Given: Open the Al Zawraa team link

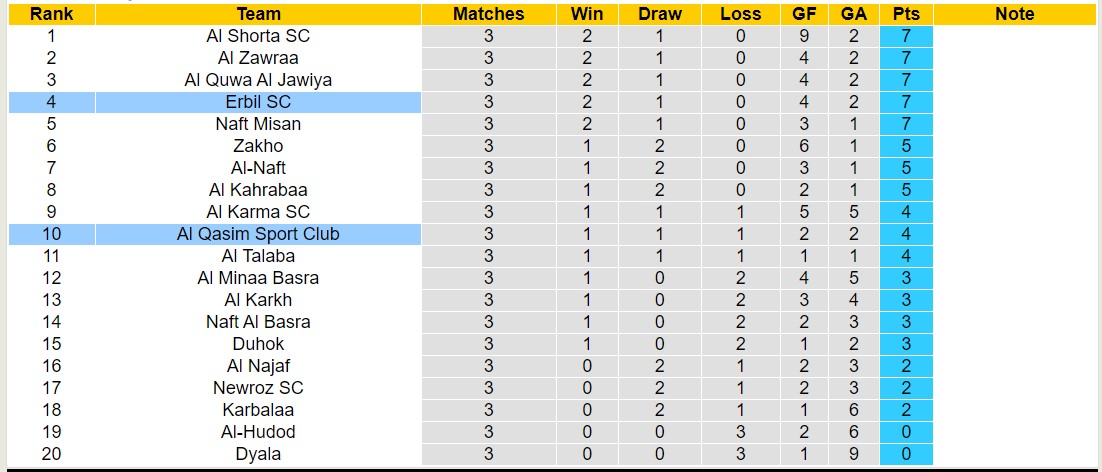Looking at the screenshot, I should pyautogui.click(x=258, y=58).
